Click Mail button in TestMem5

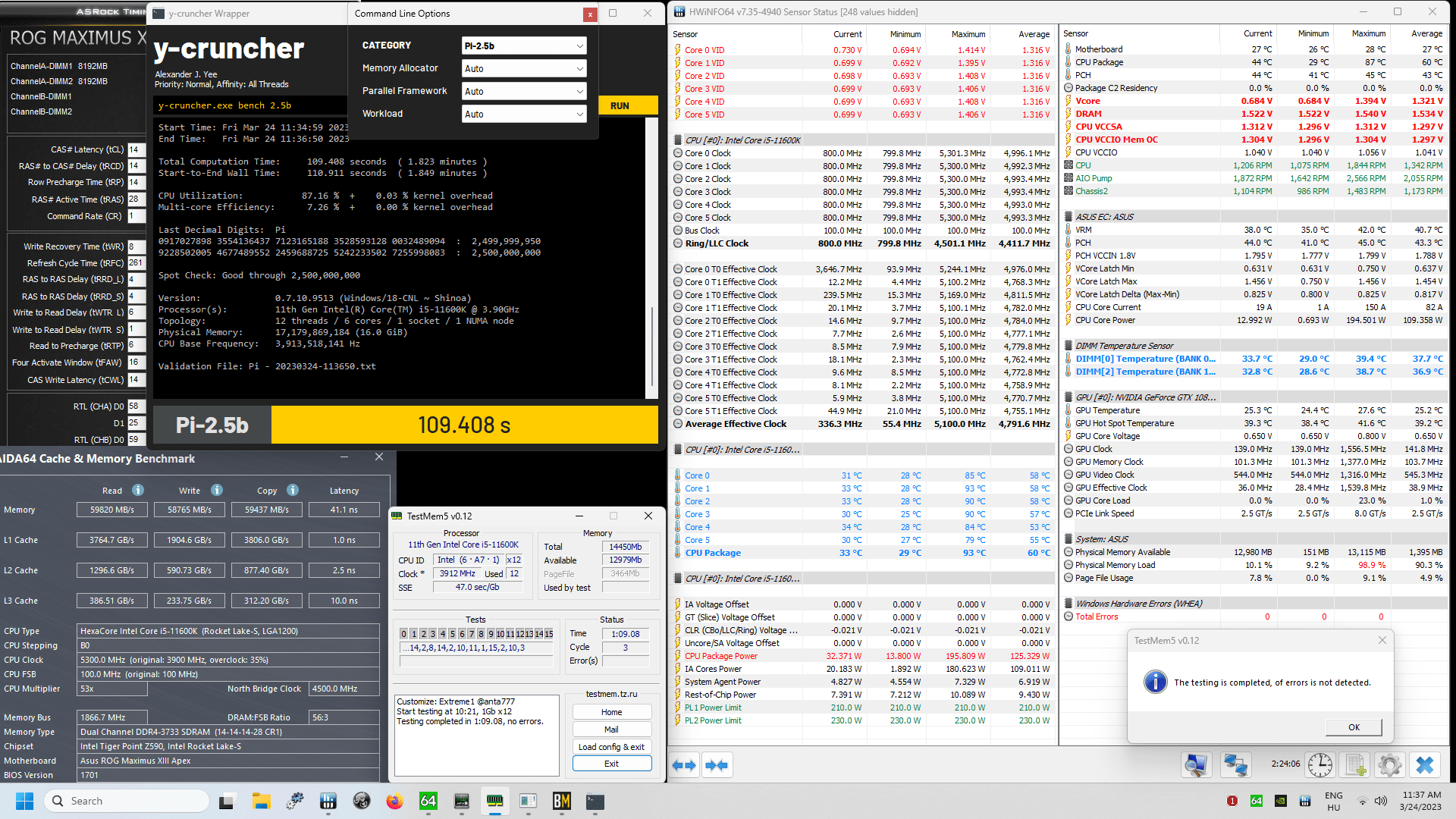pos(612,730)
